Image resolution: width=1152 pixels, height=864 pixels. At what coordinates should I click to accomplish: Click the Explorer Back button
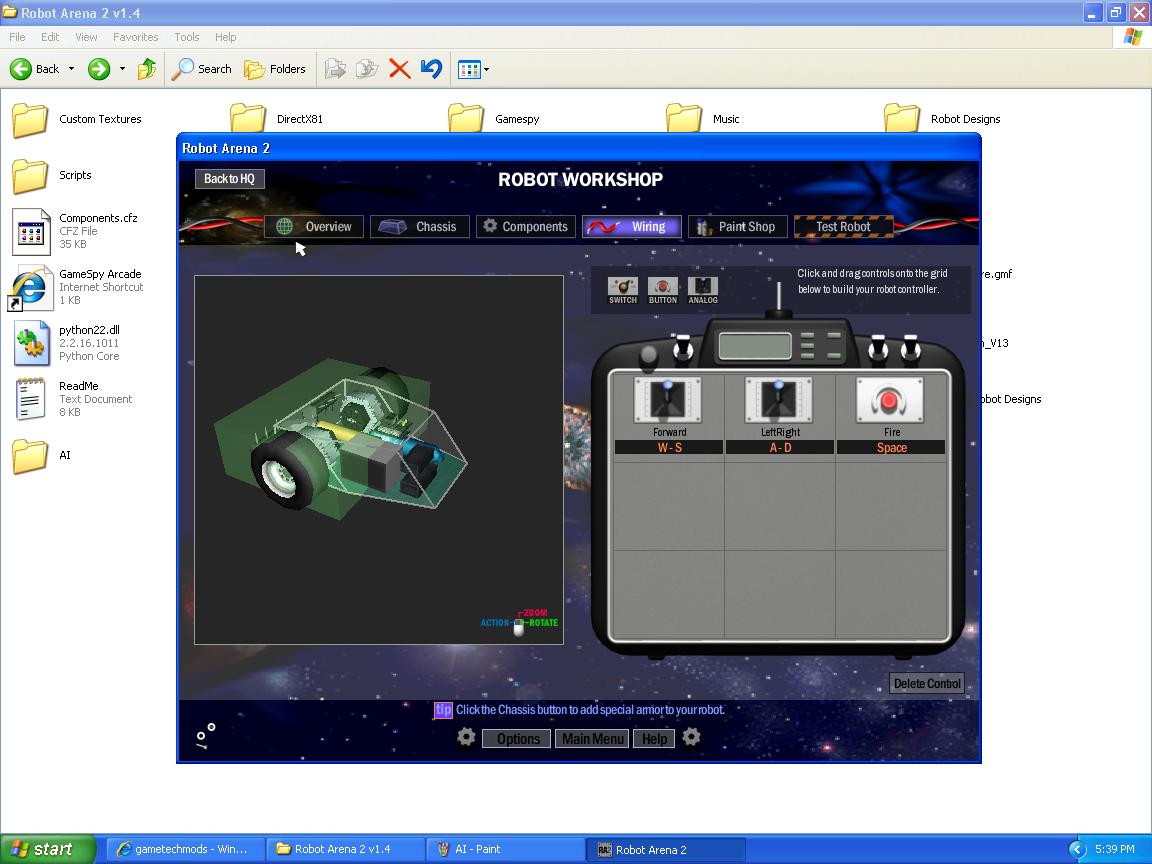click(35, 69)
